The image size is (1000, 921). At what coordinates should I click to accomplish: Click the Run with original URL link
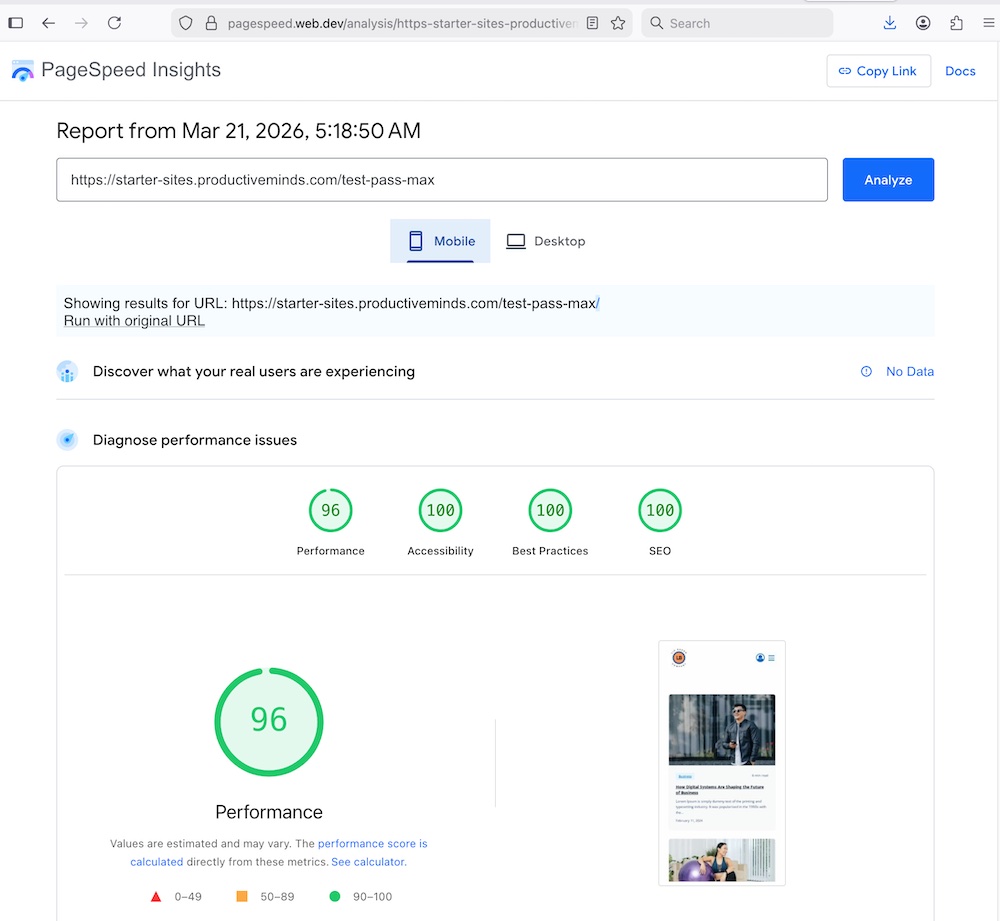tap(134, 320)
